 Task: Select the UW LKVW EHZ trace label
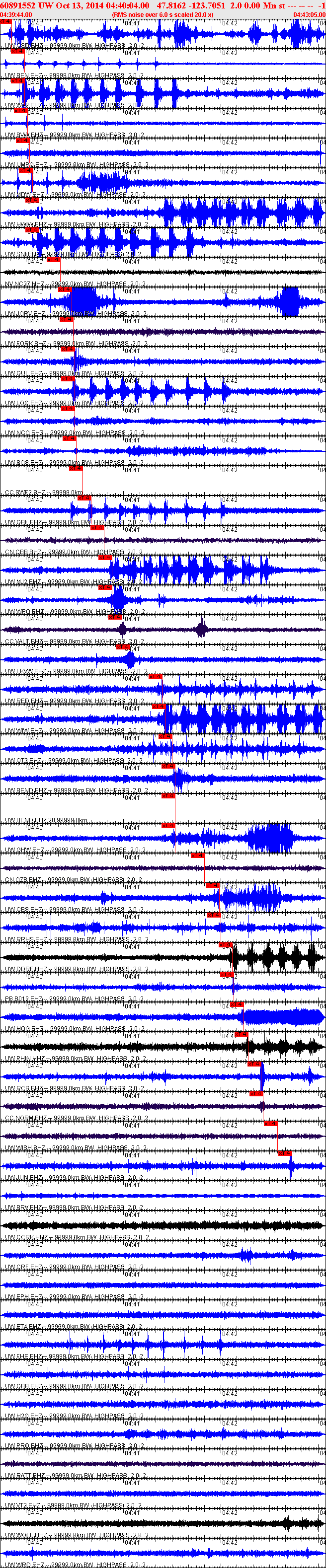[x=76, y=672]
